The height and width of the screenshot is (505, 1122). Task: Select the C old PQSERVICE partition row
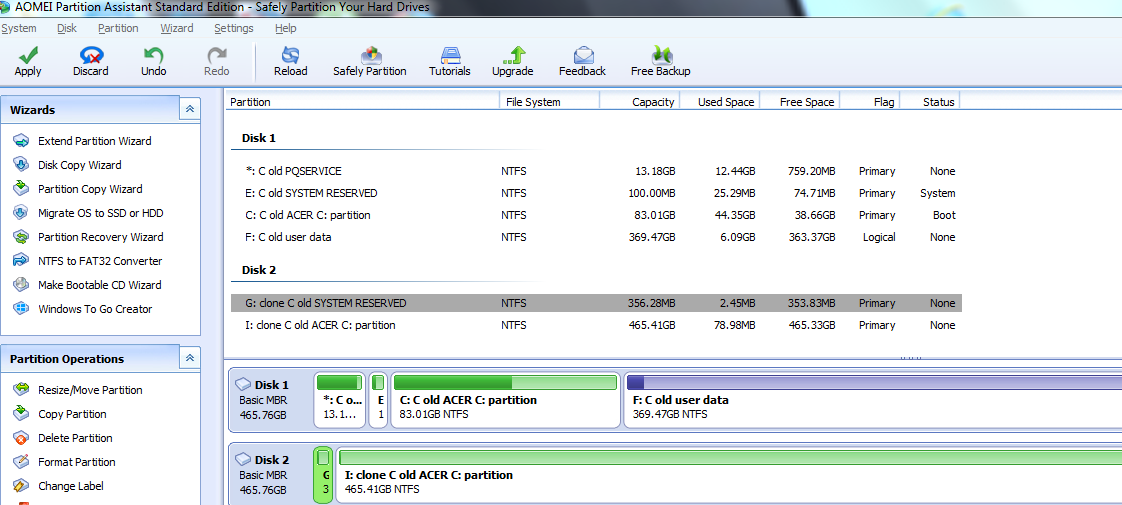[x=596, y=171]
